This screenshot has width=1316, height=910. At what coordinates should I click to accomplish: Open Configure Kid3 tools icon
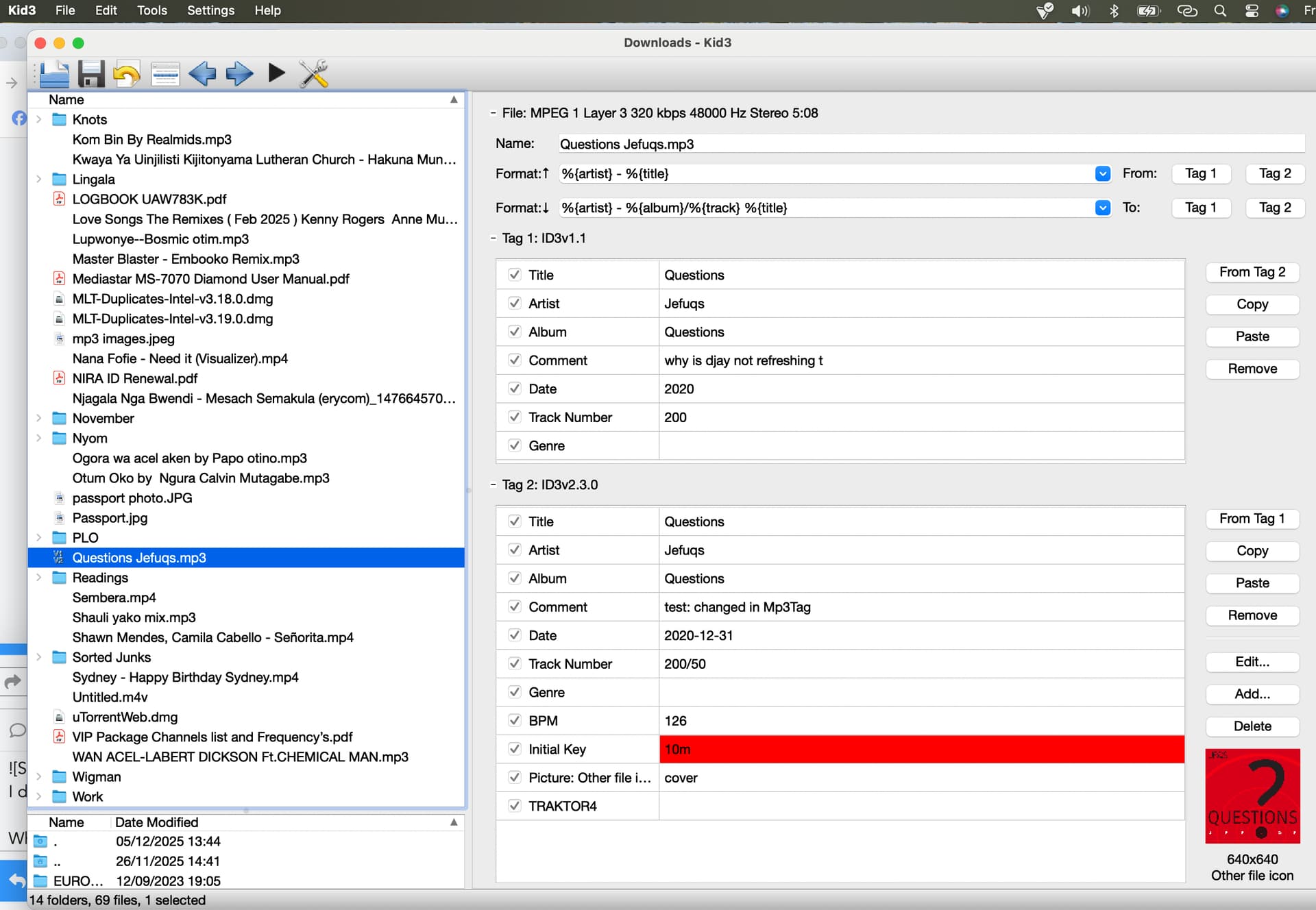coord(314,74)
